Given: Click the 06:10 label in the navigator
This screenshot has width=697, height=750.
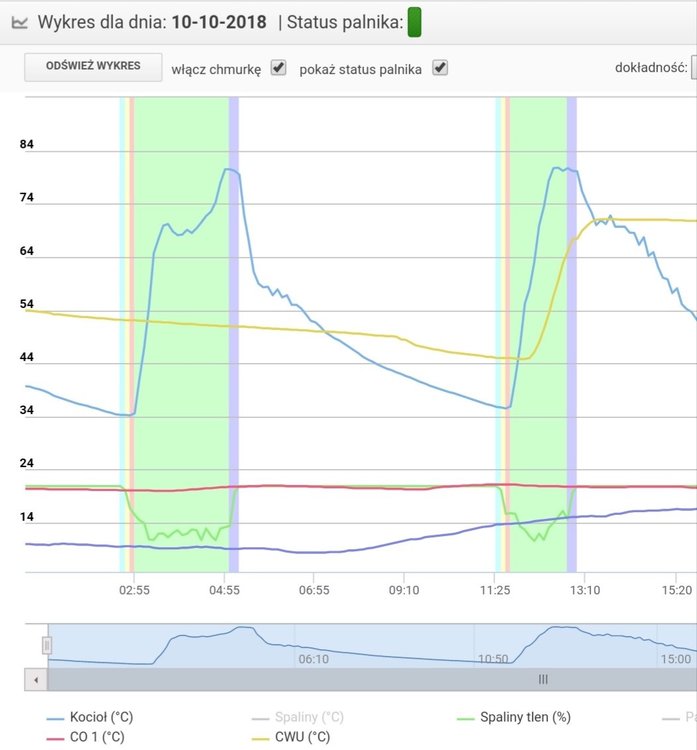Looking at the screenshot, I should (x=313, y=658).
